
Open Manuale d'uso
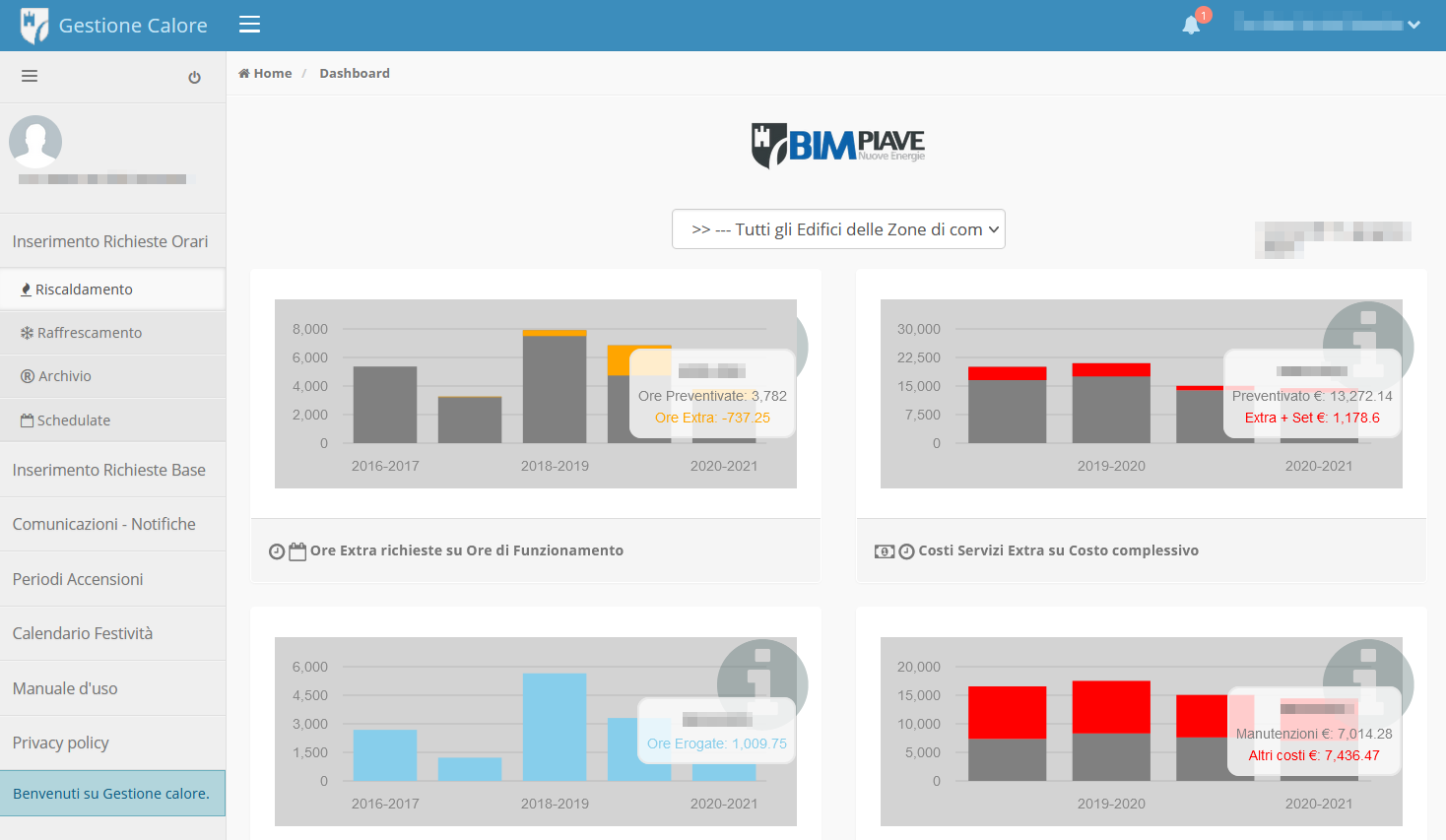tap(112, 688)
